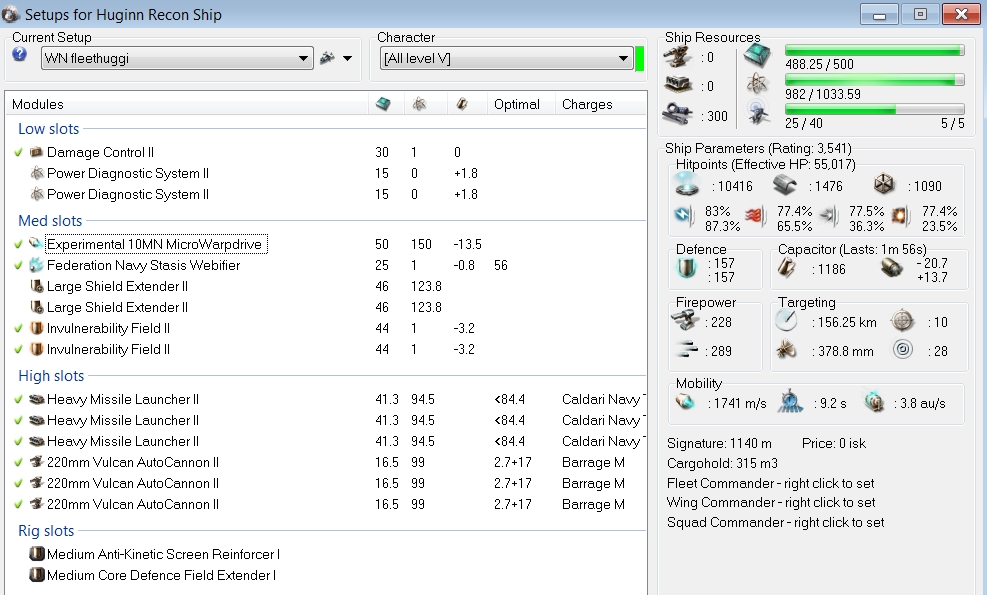Click the warp speed icon 3.8 au/s
987x595 pixels.
pyautogui.click(x=874, y=401)
